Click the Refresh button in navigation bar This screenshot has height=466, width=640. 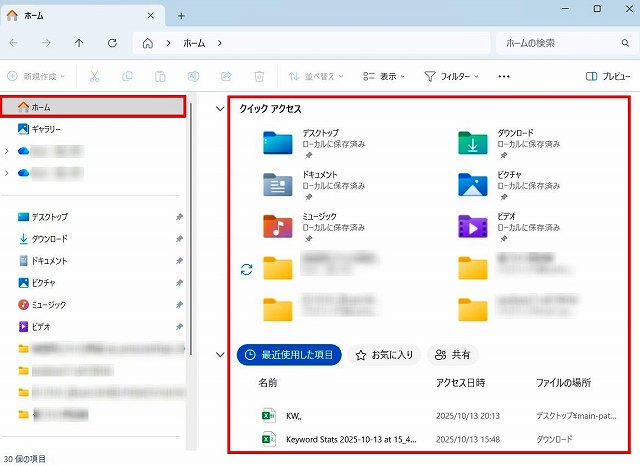tap(112, 44)
